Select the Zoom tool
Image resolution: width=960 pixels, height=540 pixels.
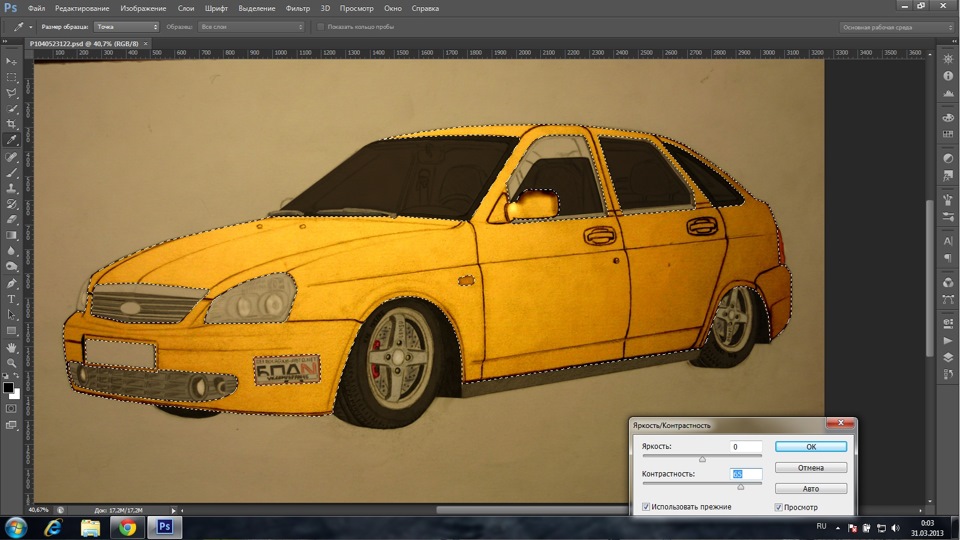[x=11, y=363]
